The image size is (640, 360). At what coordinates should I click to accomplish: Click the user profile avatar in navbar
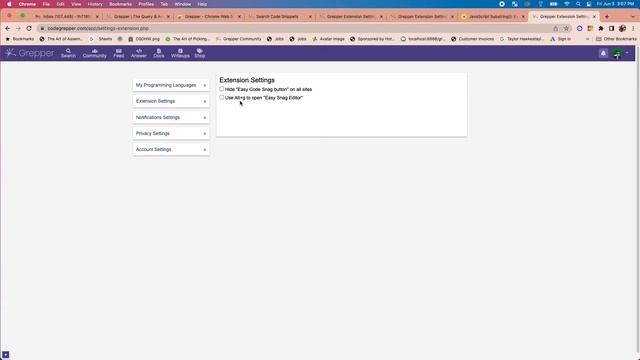617,53
